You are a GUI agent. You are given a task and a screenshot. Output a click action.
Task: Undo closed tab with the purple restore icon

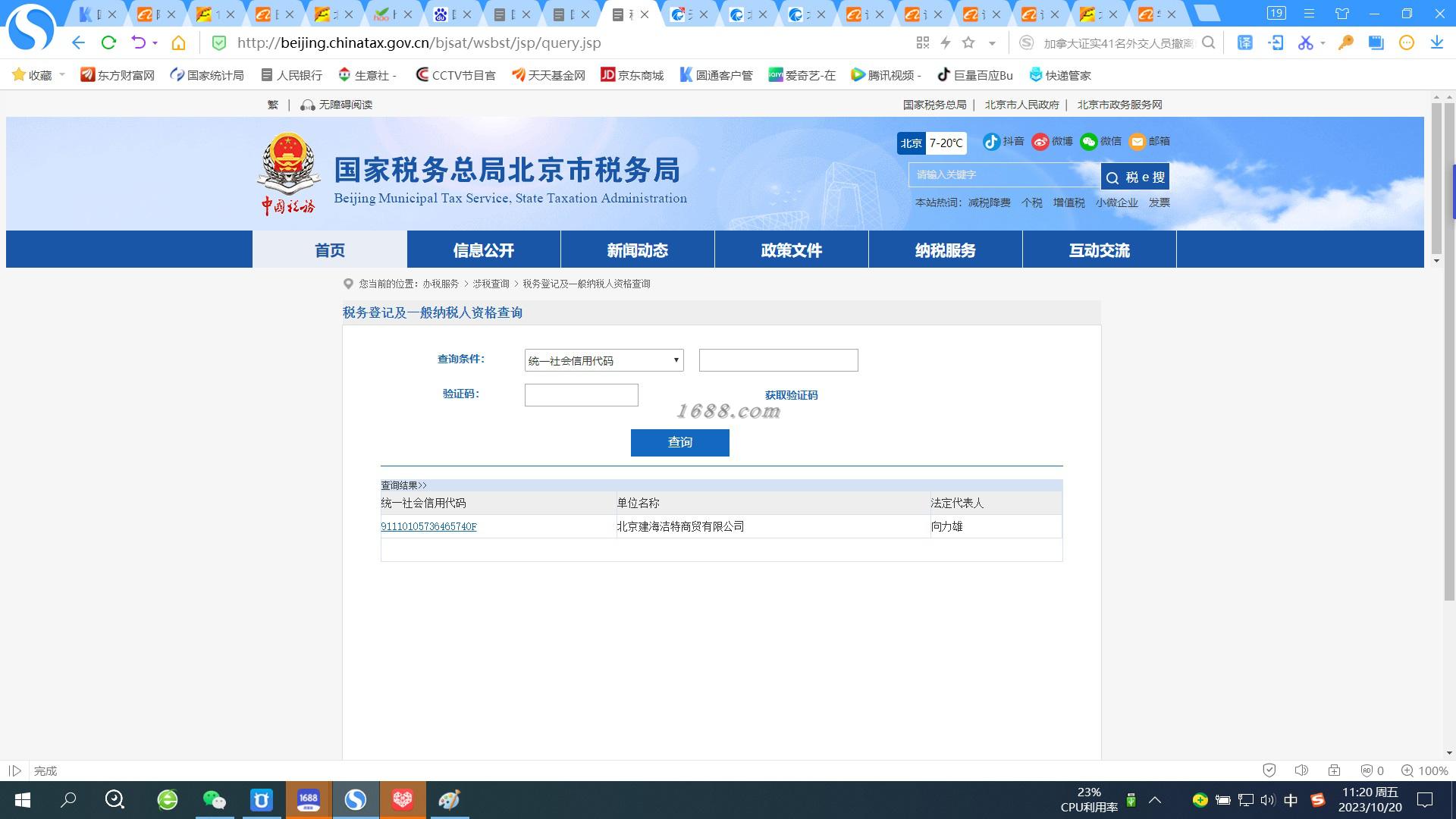138,43
